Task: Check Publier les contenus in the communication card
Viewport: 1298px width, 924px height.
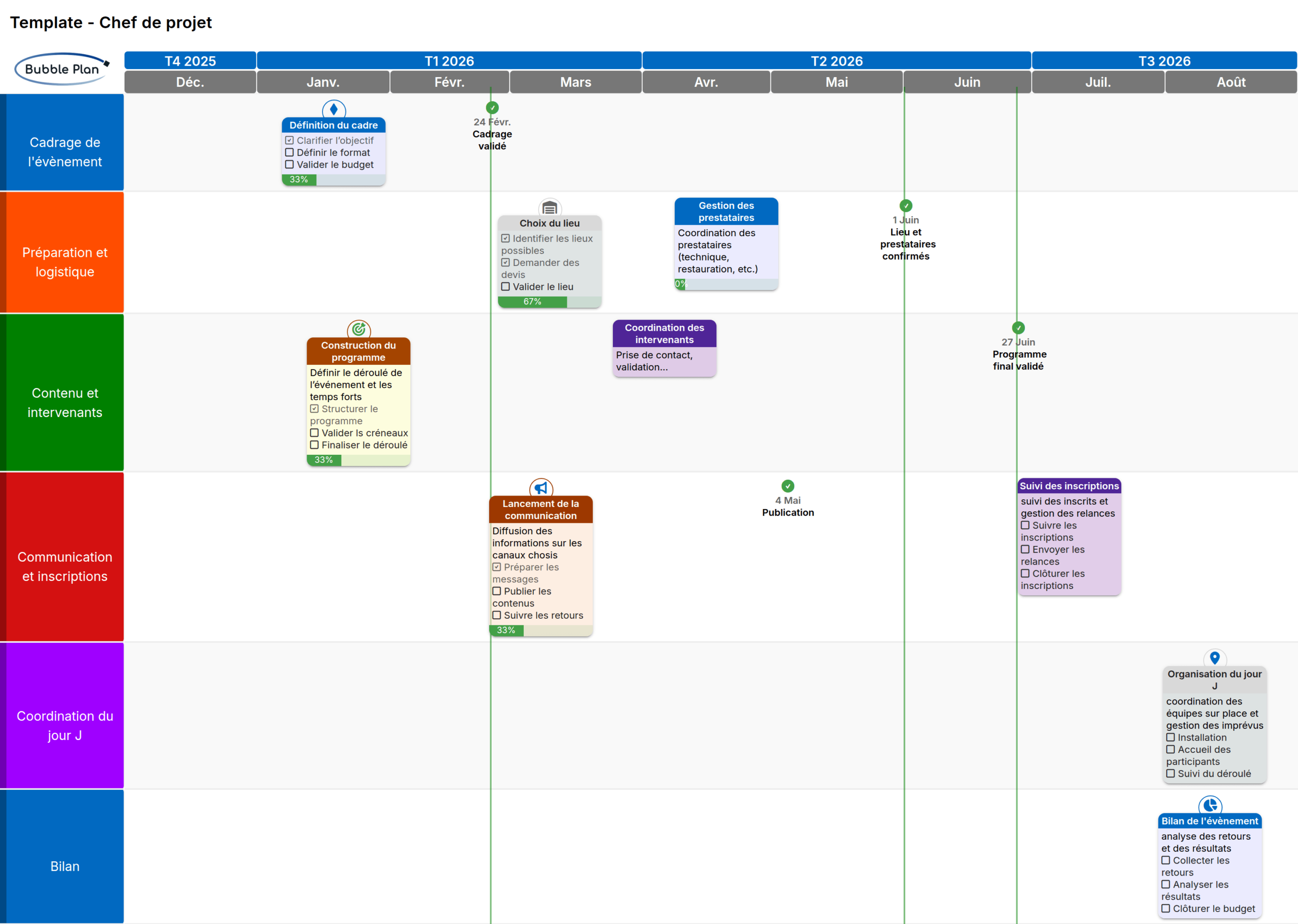Action: [496, 591]
